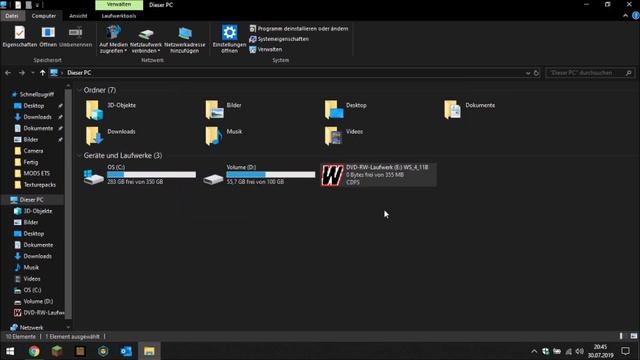Click OS (C:) storage usage bar
The height and width of the screenshot is (360, 640).
[151, 174]
